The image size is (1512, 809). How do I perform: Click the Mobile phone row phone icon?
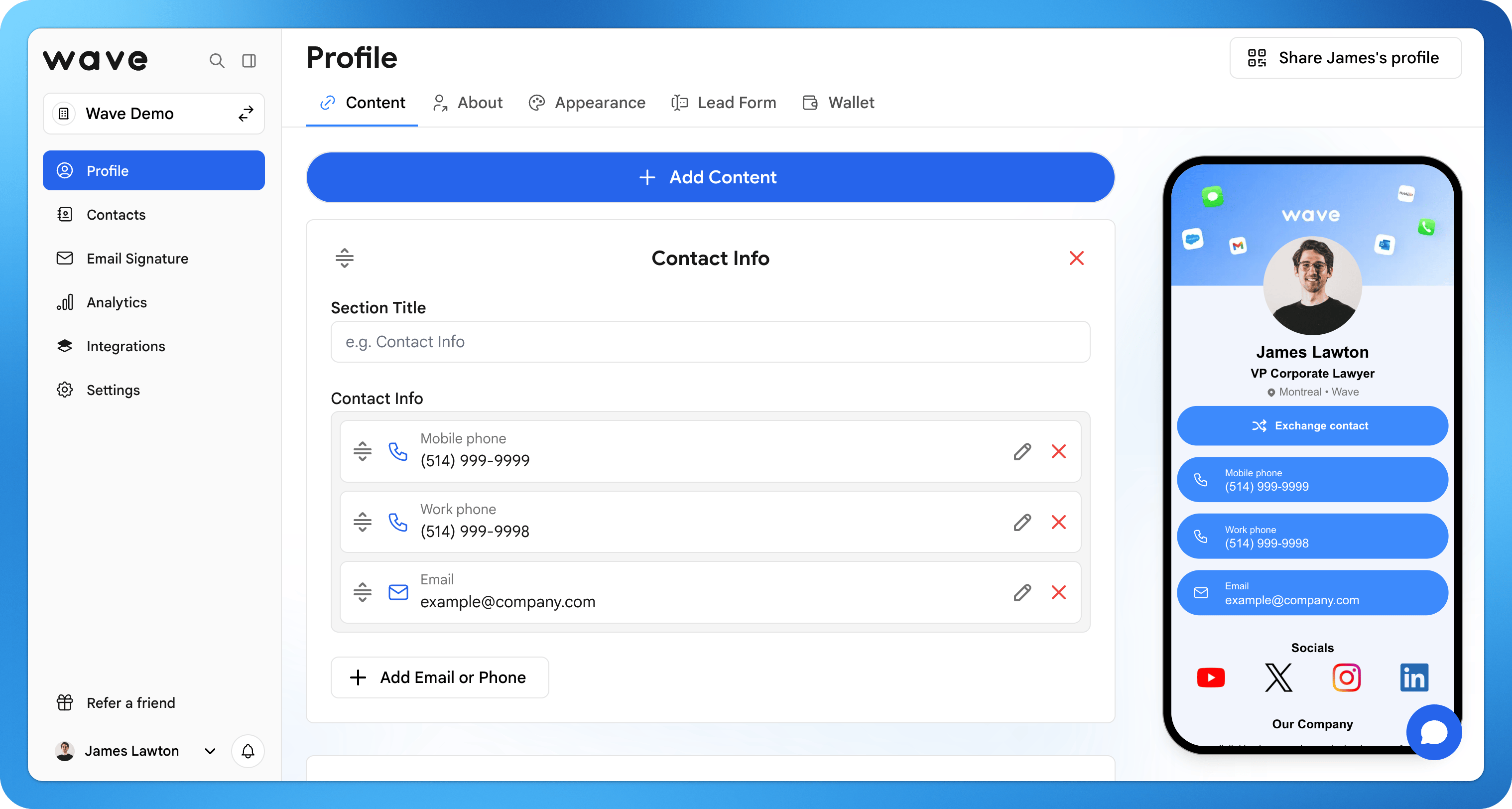coord(398,451)
